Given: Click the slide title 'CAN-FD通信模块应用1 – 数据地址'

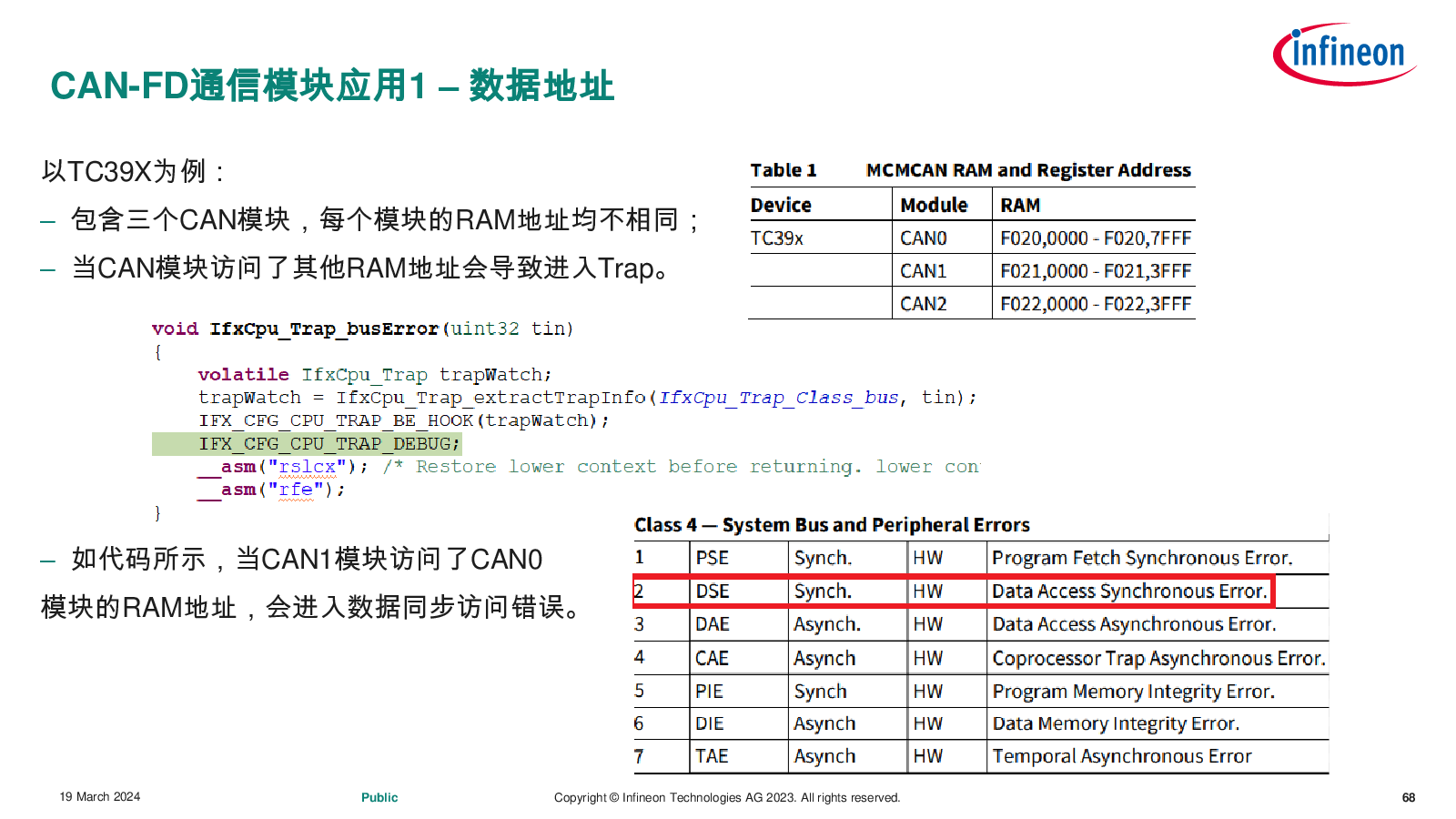Looking at the screenshot, I should [x=332, y=86].
